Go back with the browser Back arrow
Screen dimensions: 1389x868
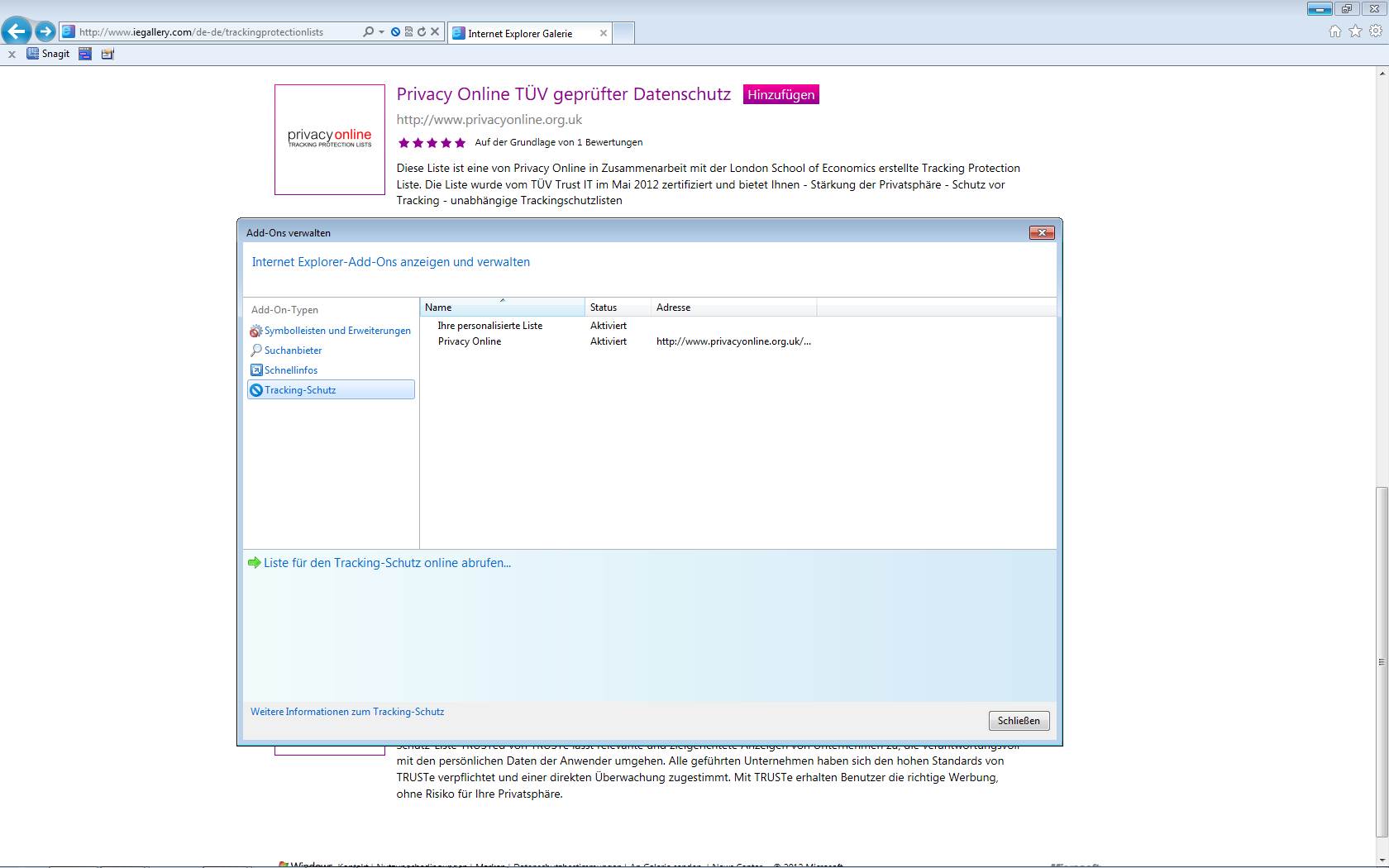click(17, 31)
